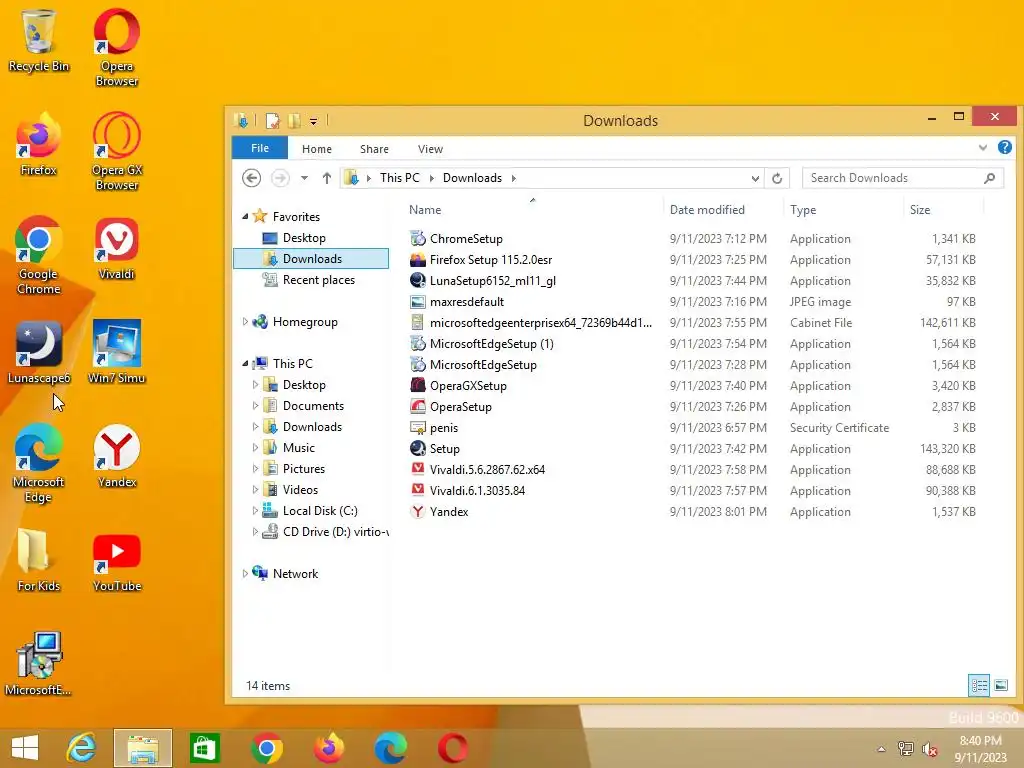Open the File menu tab

(260, 148)
